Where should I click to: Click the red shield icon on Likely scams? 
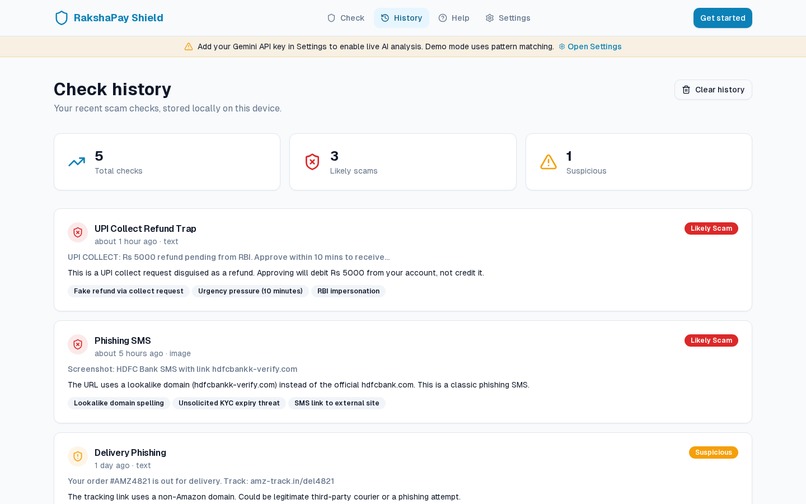coord(312,162)
